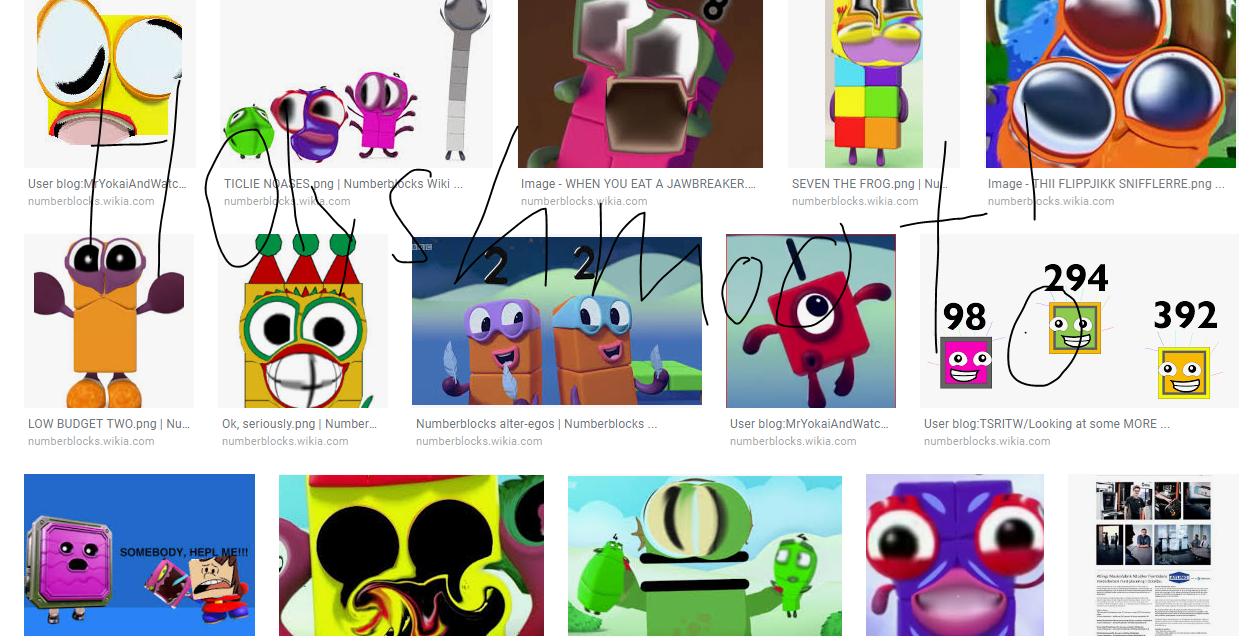Viewport: 1245px width, 636px height.
Task: Open the 98, 294, 392 square faces thumbnail
Action: [x=1079, y=321]
